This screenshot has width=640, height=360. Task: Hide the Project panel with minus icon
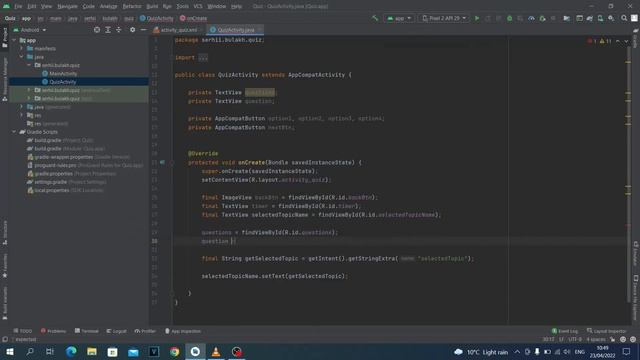coord(143,30)
